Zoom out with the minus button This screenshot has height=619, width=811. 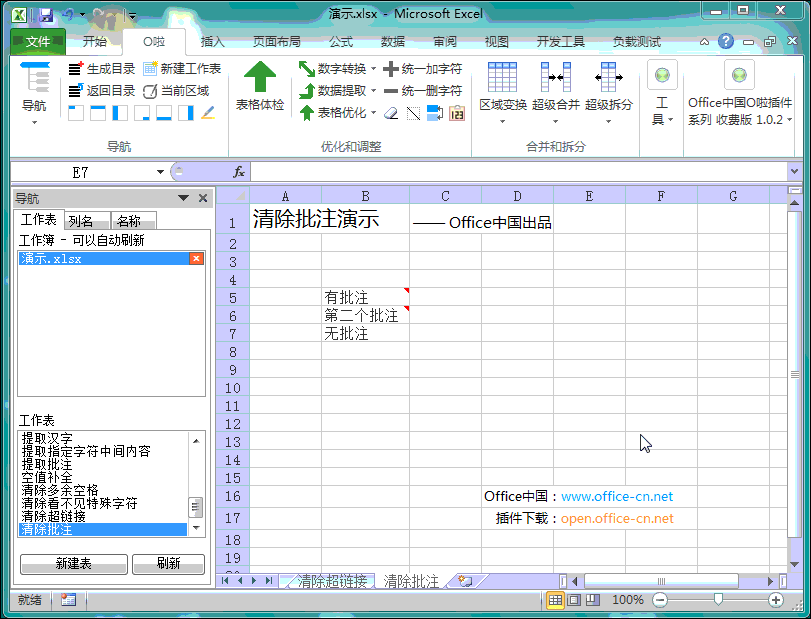click(x=660, y=600)
